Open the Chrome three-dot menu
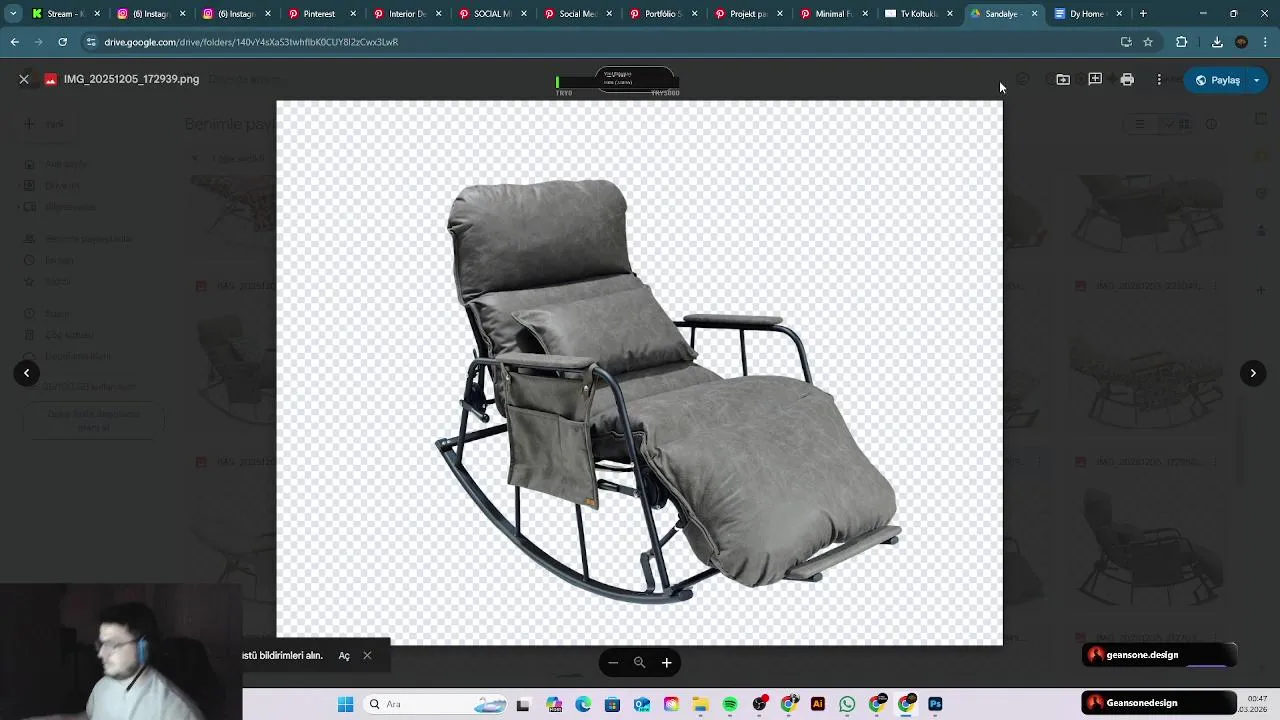Image resolution: width=1280 pixels, height=720 pixels. pyautogui.click(x=1266, y=42)
